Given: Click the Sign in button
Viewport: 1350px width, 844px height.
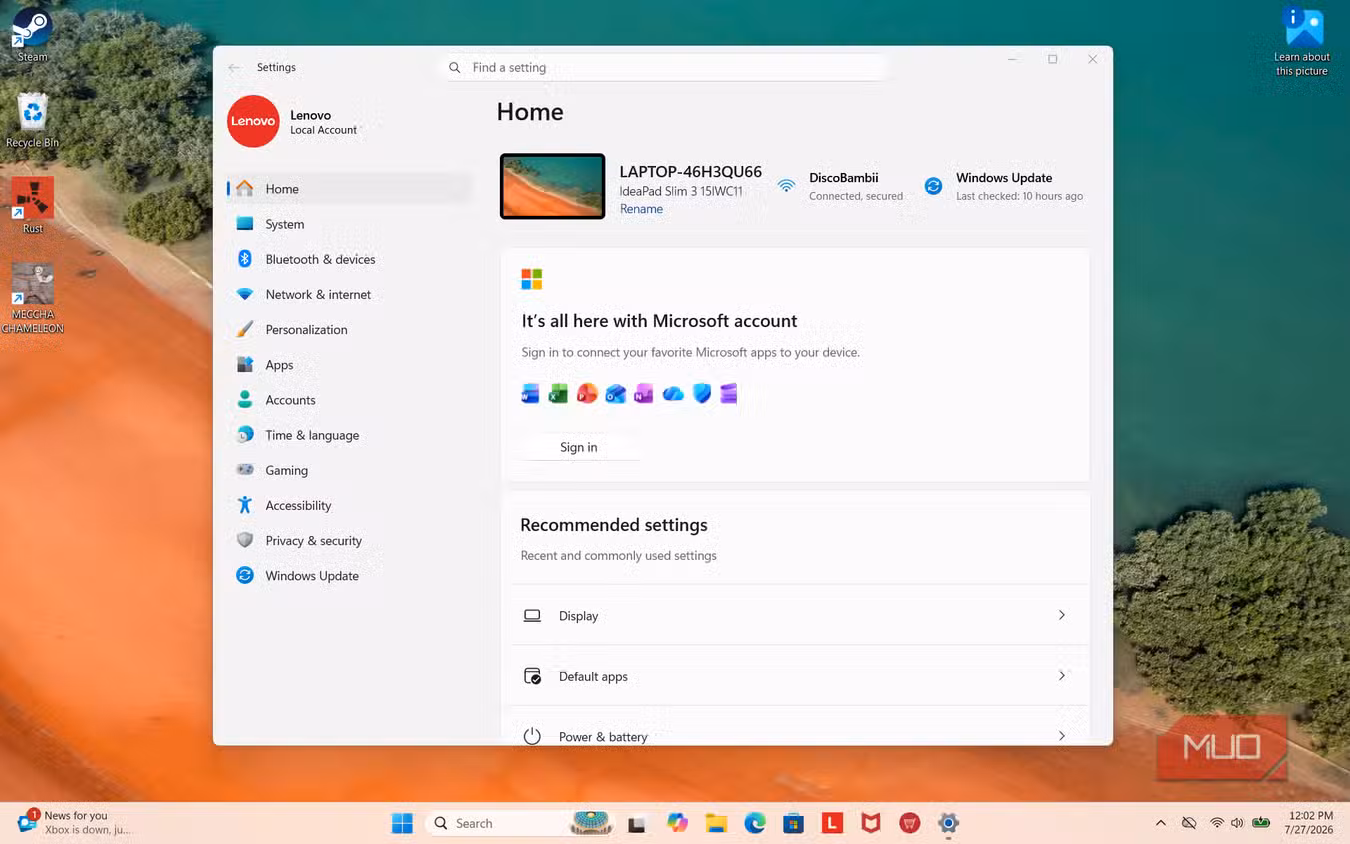Looking at the screenshot, I should [579, 447].
